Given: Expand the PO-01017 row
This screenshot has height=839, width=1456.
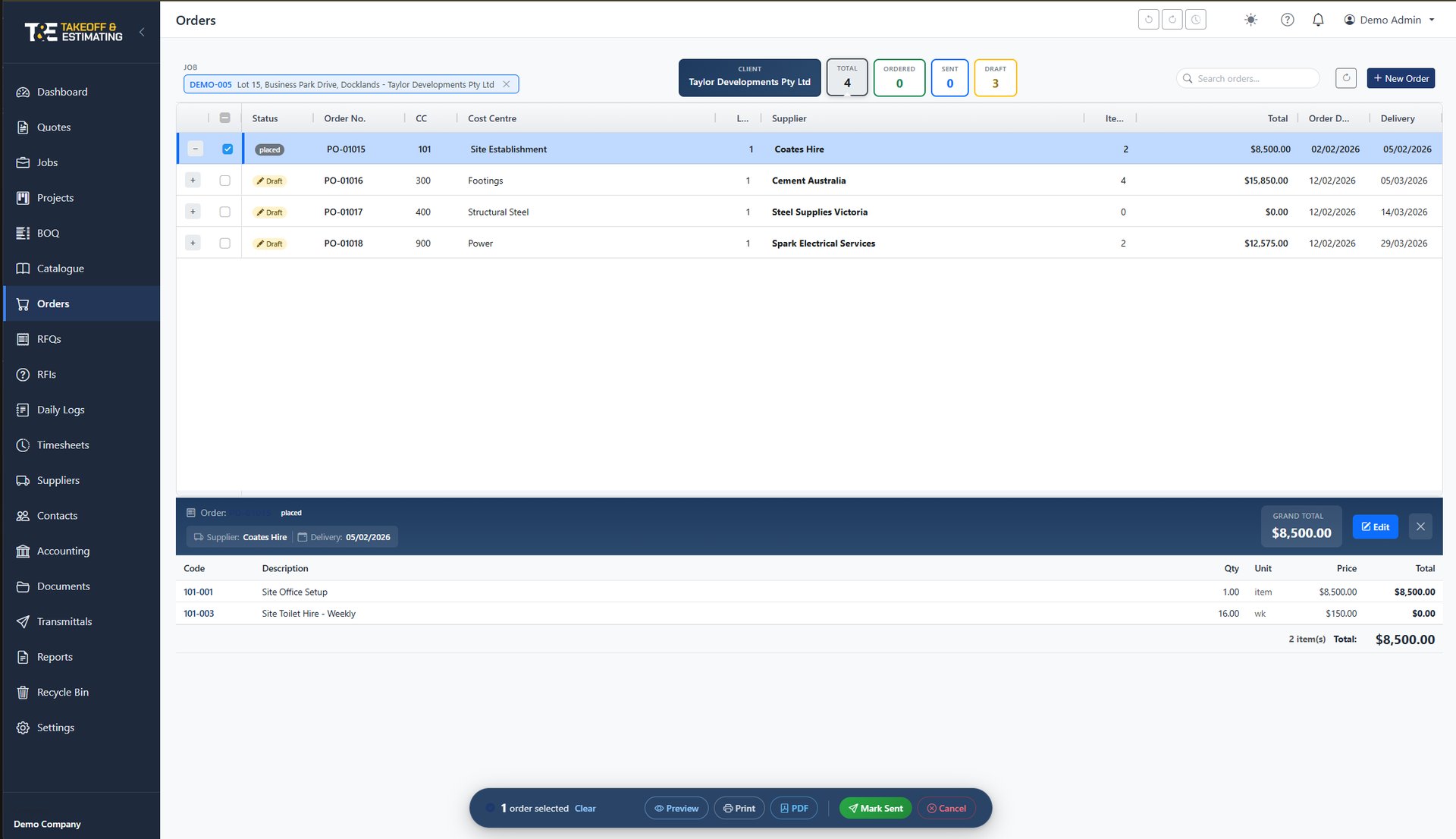Looking at the screenshot, I should tap(193, 212).
